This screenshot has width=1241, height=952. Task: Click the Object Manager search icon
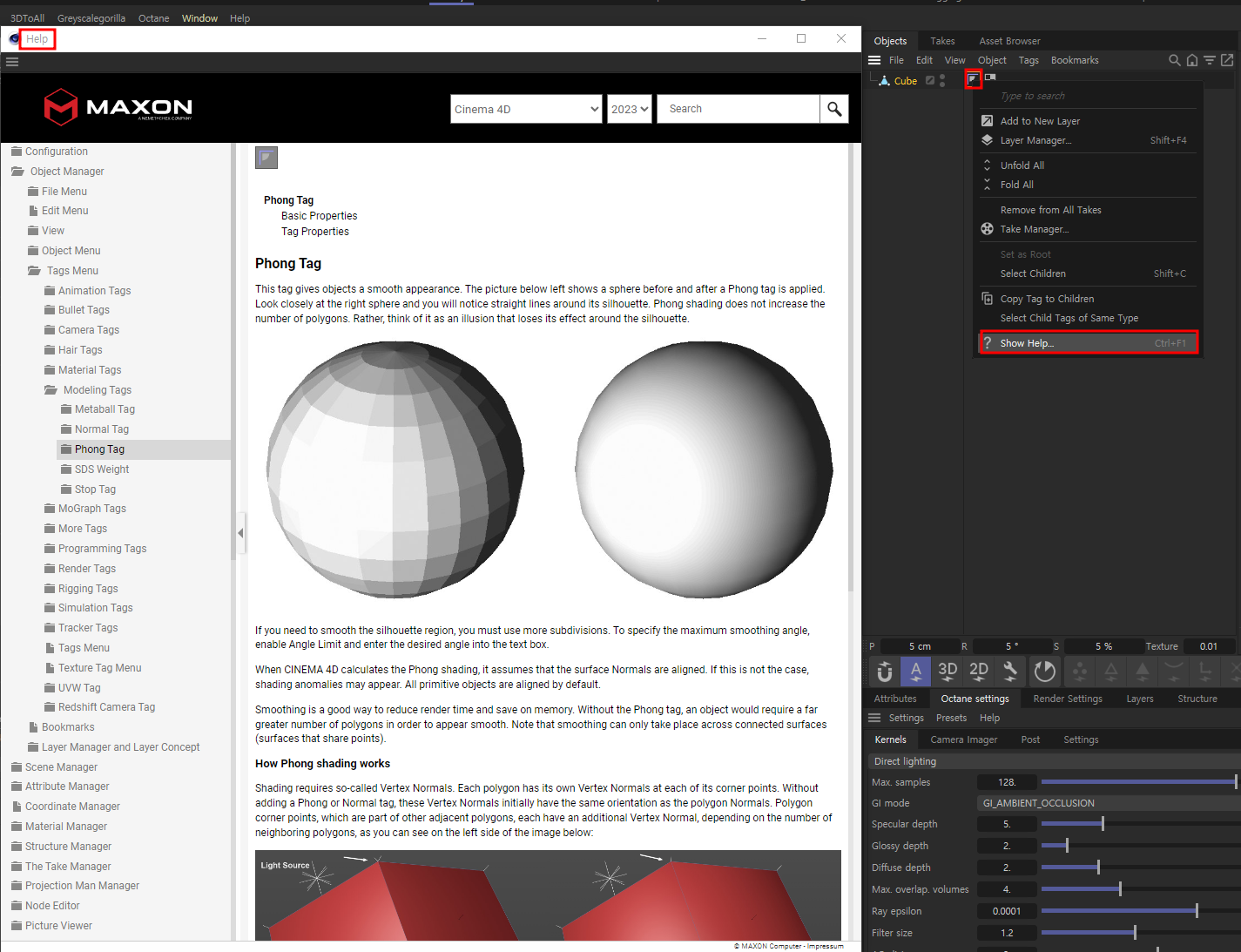pyautogui.click(x=1175, y=60)
